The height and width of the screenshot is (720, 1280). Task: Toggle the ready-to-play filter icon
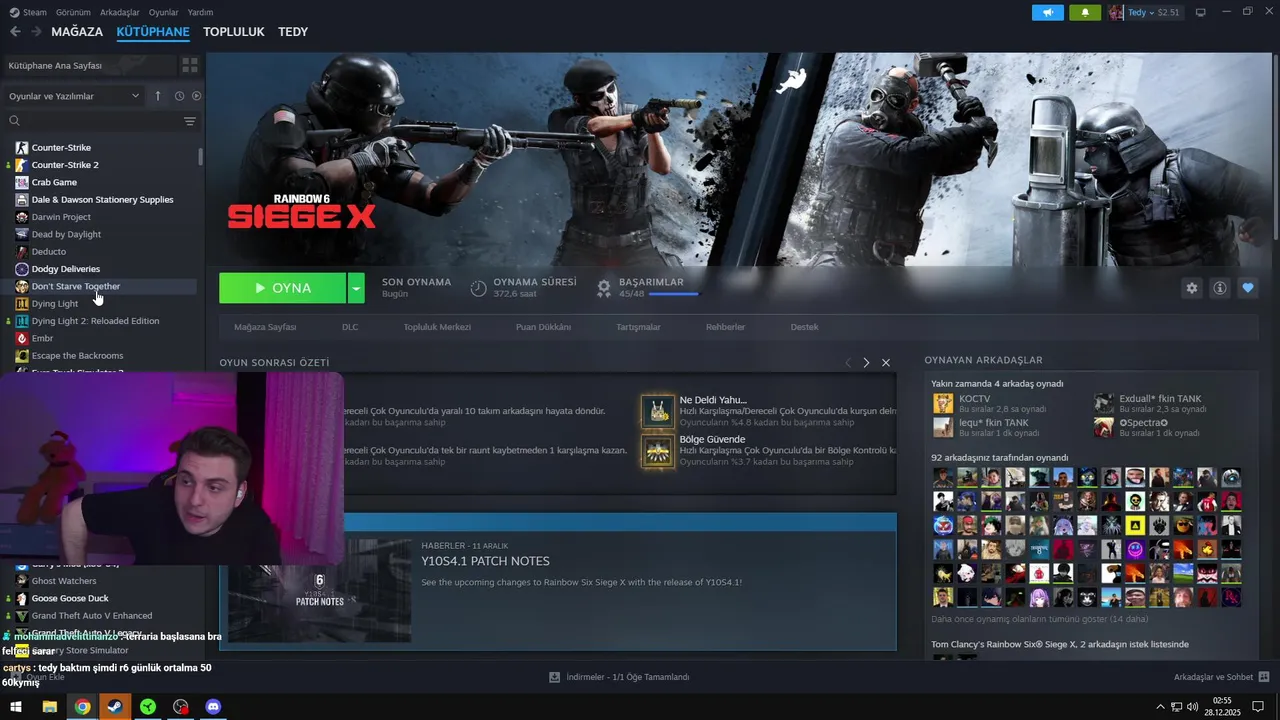click(196, 96)
